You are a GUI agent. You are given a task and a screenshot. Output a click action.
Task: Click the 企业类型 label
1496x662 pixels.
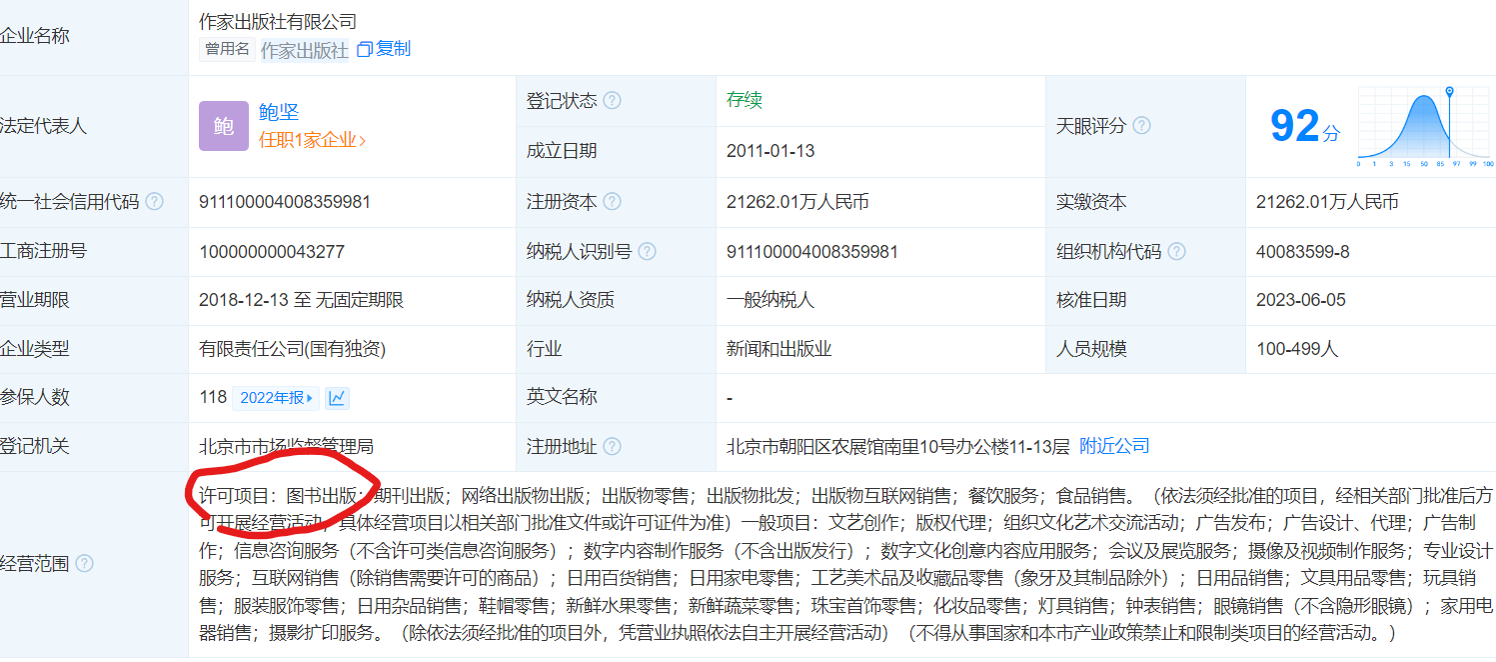coord(34,349)
